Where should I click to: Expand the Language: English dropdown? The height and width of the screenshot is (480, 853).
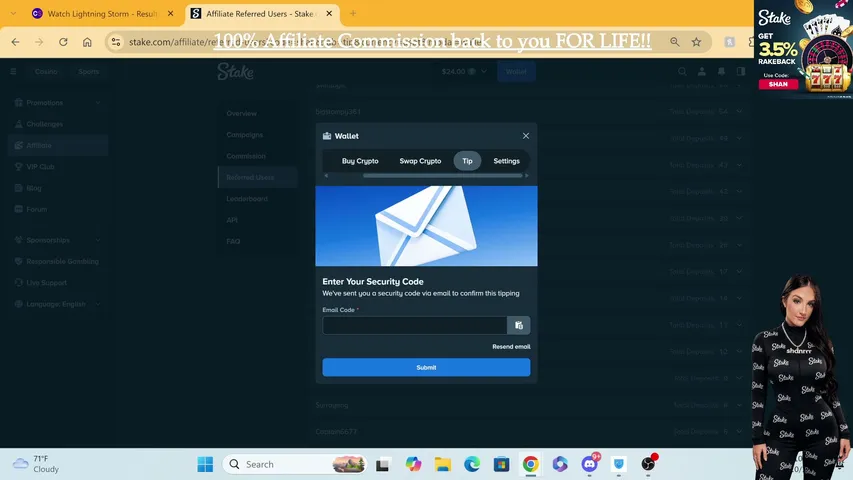click(58, 304)
